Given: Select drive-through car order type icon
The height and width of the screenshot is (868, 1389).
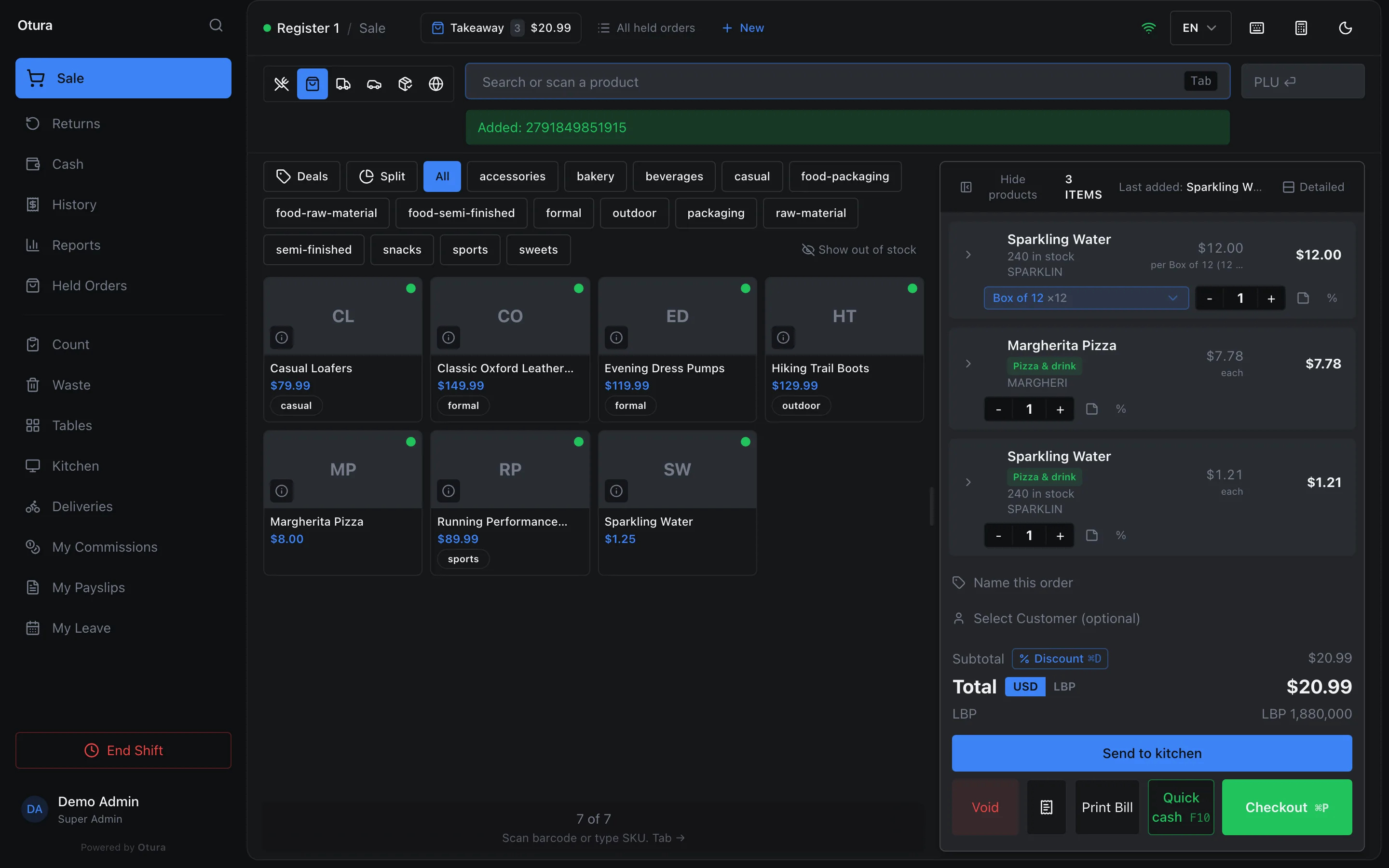Looking at the screenshot, I should point(374,84).
